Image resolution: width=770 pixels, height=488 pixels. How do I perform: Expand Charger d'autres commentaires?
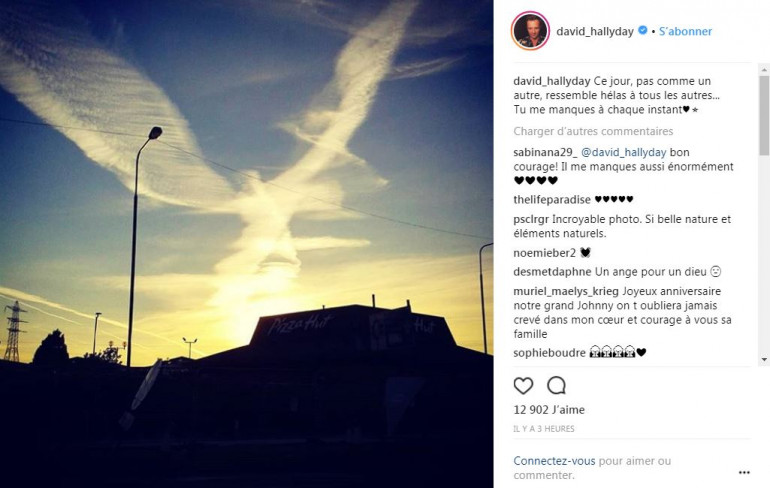pyautogui.click(x=593, y=131)
